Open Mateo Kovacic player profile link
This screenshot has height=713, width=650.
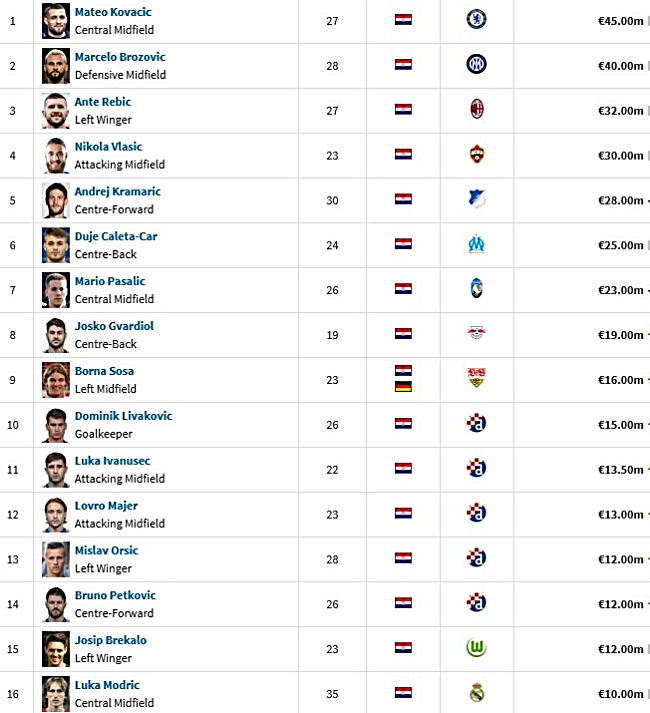[x=113, y=12]
